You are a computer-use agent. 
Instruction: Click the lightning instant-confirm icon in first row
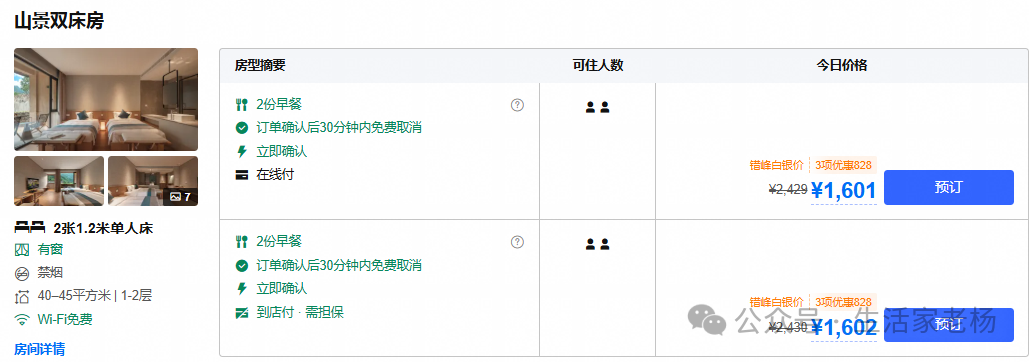[242, 151]
